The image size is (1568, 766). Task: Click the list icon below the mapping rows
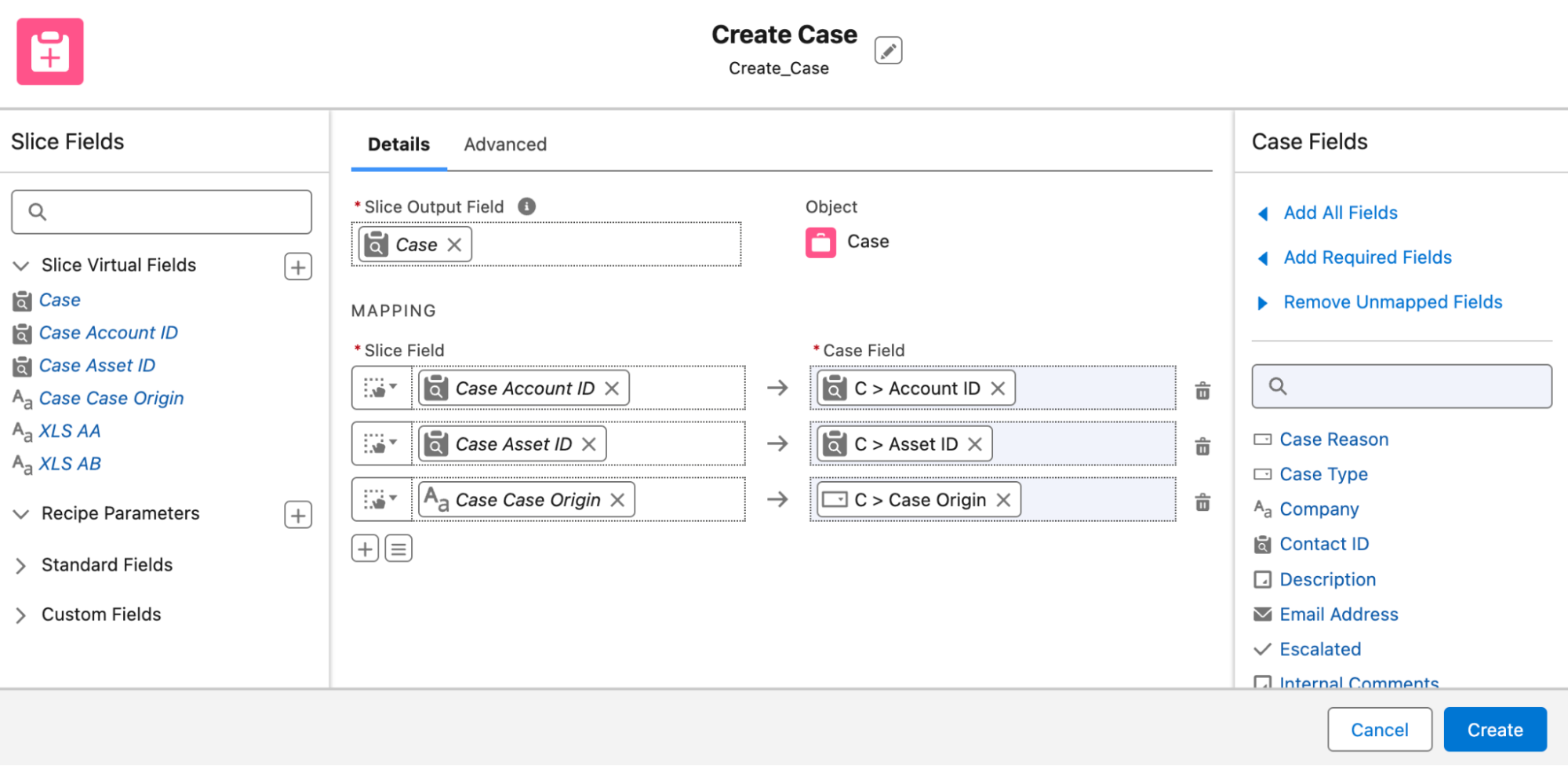[398, 549]
